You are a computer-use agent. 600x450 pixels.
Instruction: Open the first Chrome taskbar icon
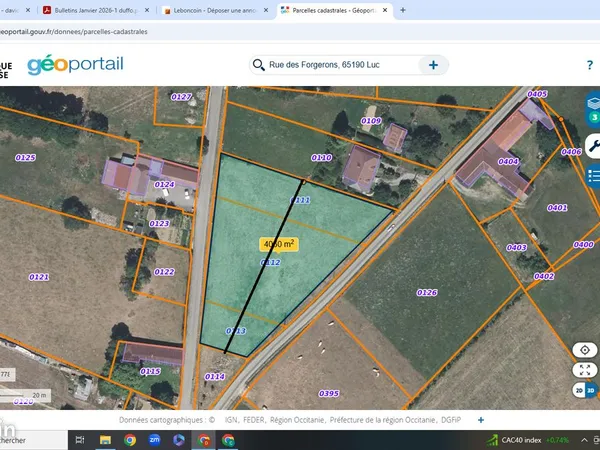point(130,440)
